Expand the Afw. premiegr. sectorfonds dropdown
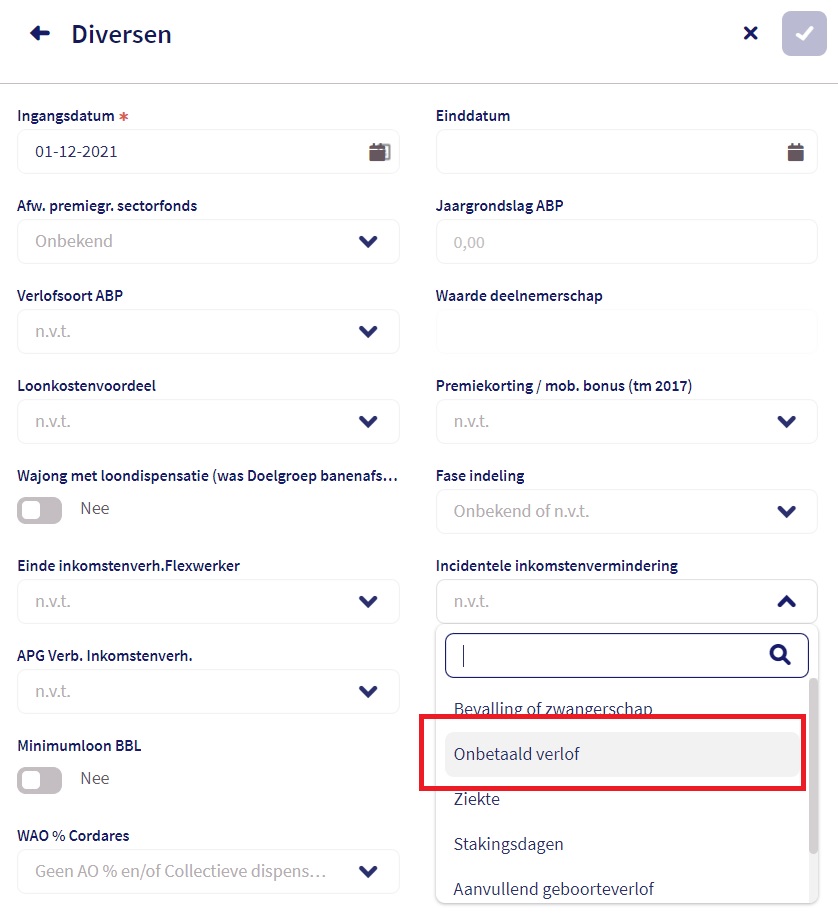 point(368,242)
